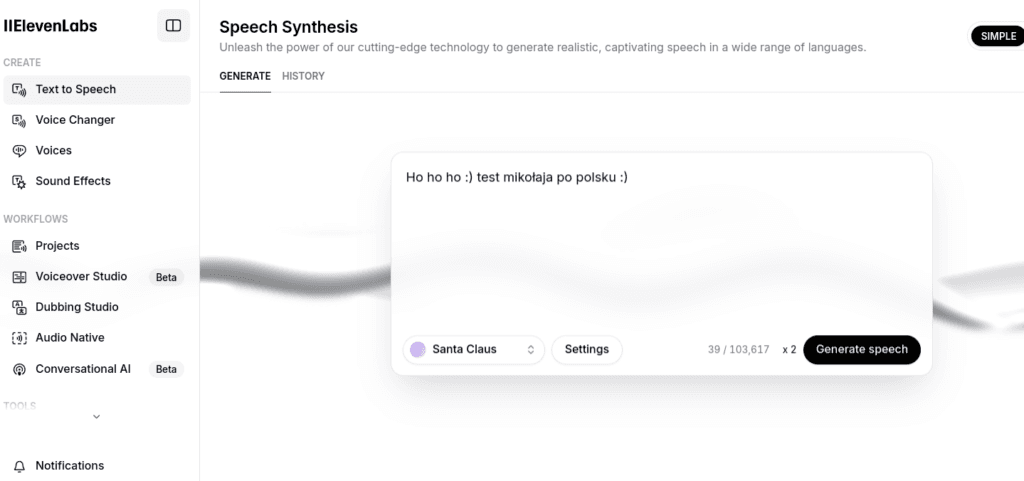
Task: Open Conversational AI icon
Action: (x=19, y=369)
